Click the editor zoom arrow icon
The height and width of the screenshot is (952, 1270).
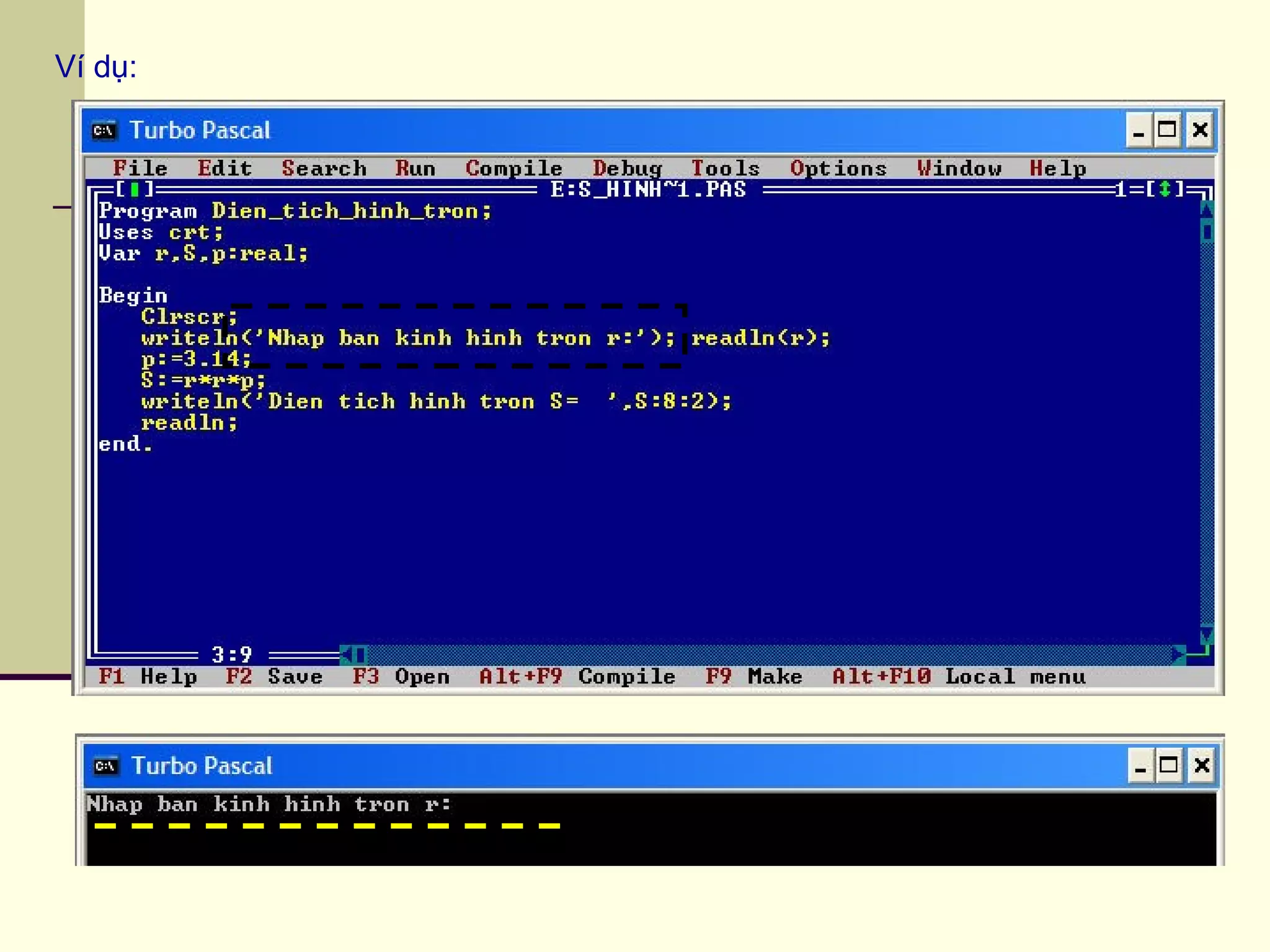1165,189
